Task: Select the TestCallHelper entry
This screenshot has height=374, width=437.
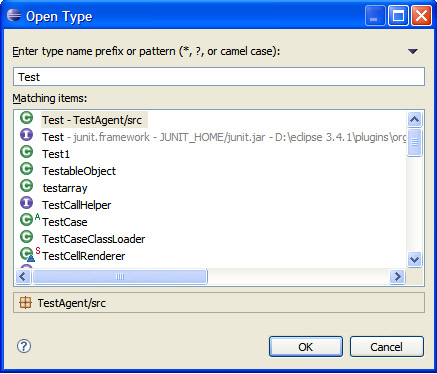Action: (77, 205)
